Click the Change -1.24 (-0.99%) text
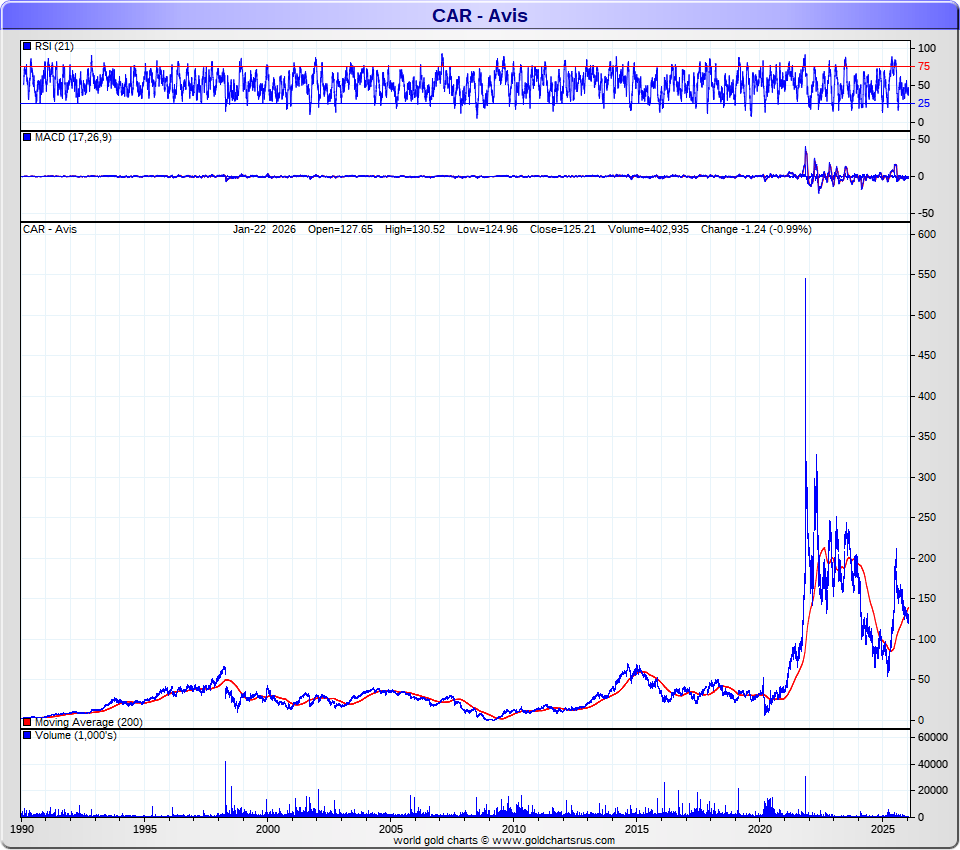This screenshot has width=960, height=850. coord(756,229)
